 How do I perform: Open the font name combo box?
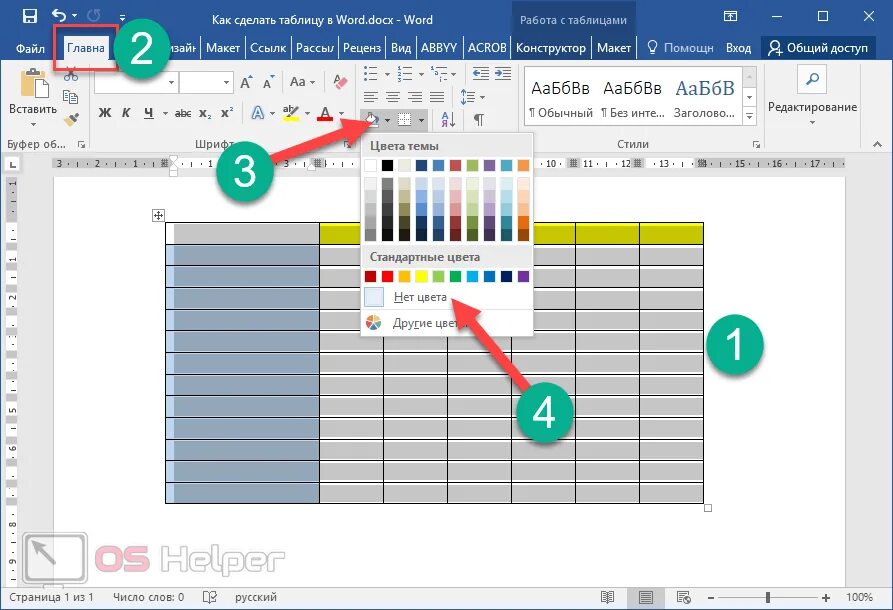point(136,83)
